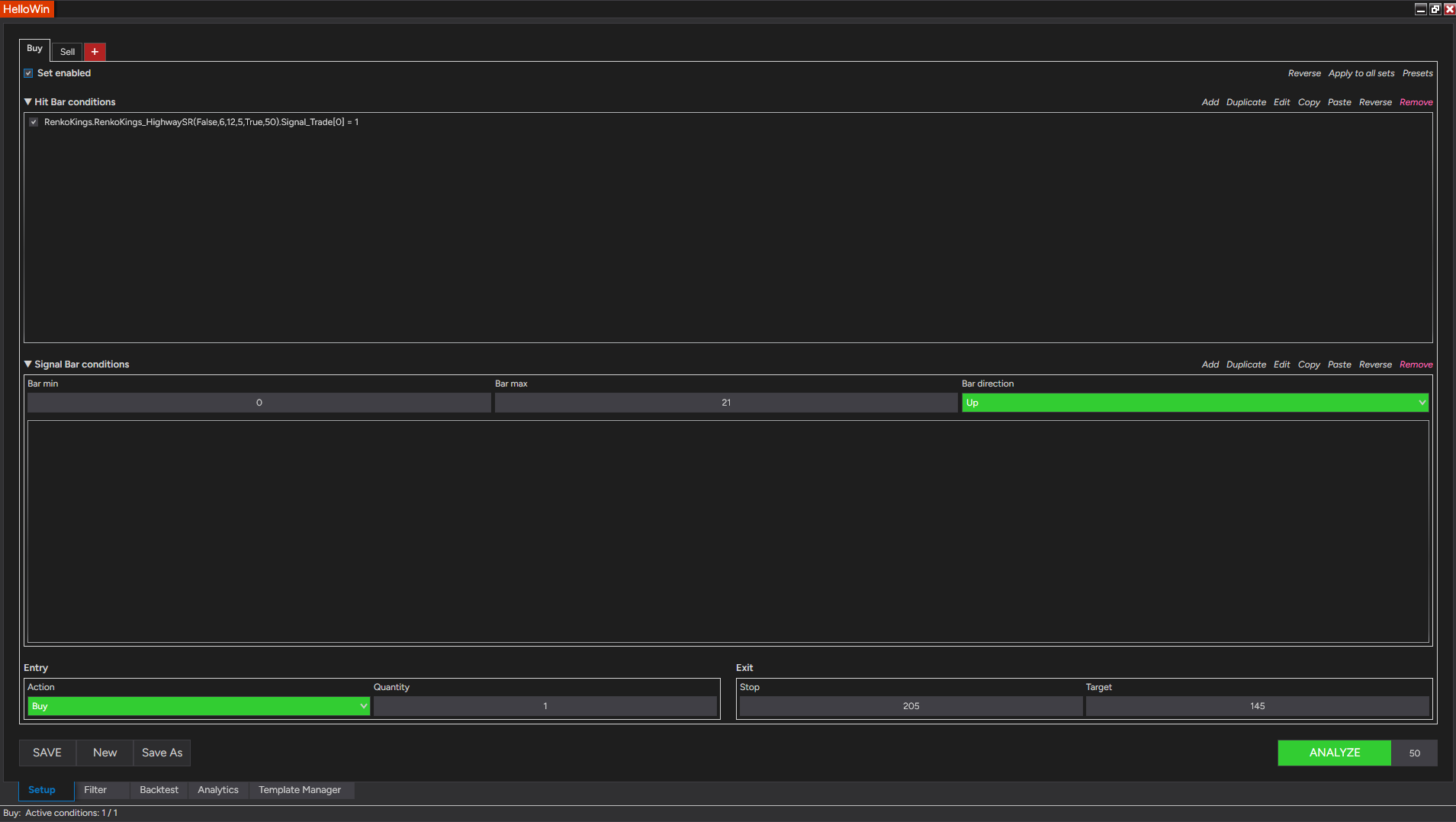Open Presets link

click(1417, 73)
